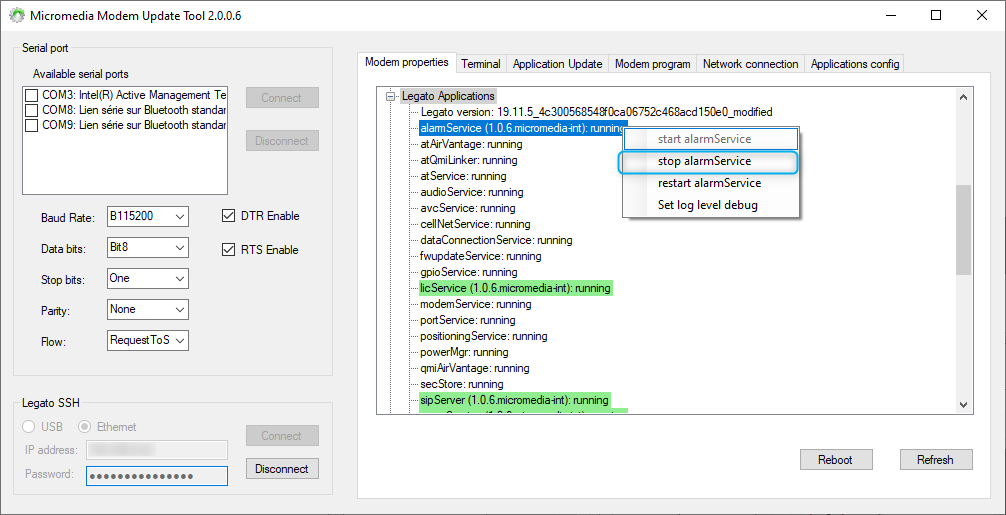Choose stop alarmService from context menu
This screenshot has width=1006, height=515.
coord(704,161)
